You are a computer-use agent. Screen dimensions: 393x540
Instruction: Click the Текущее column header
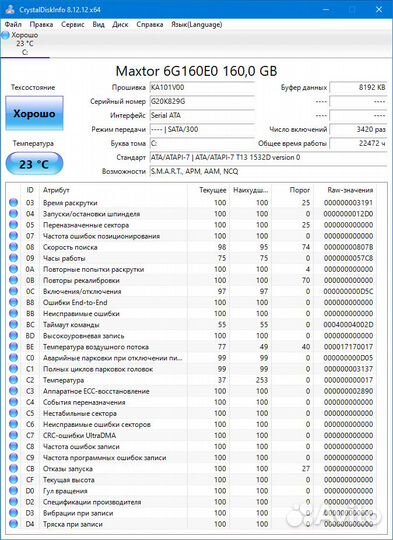pyautogui.click(x=213, y=190)
